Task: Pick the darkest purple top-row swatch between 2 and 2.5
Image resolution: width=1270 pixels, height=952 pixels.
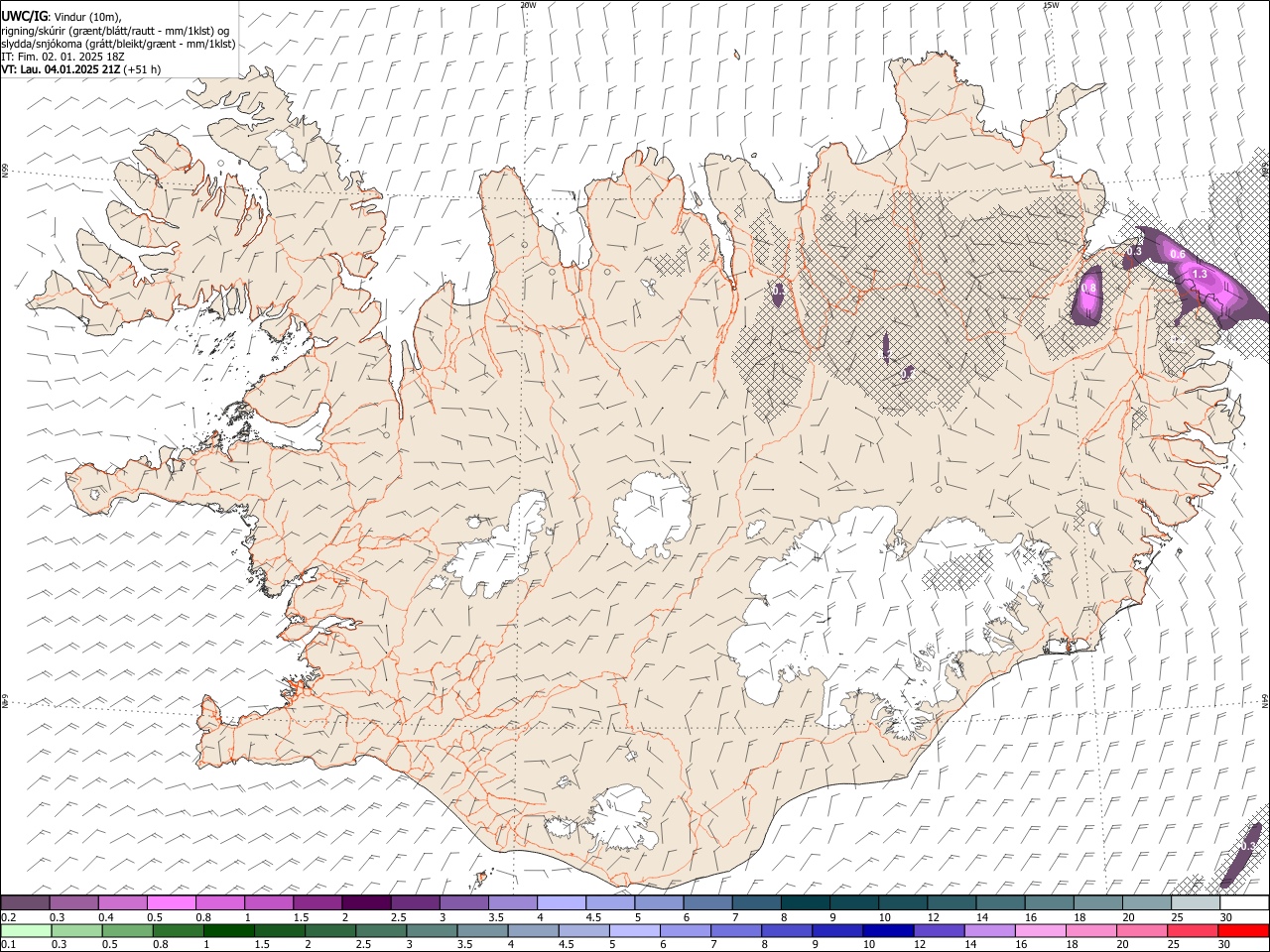Action: coord(366,902)
